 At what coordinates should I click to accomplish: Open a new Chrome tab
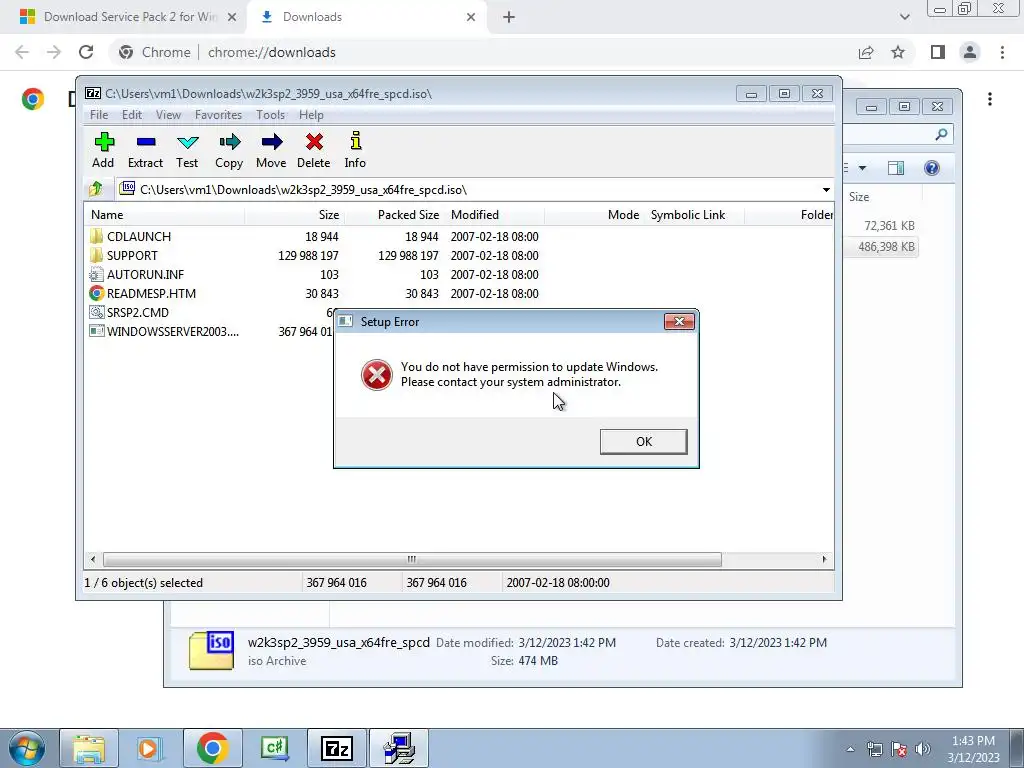[509, 17]
